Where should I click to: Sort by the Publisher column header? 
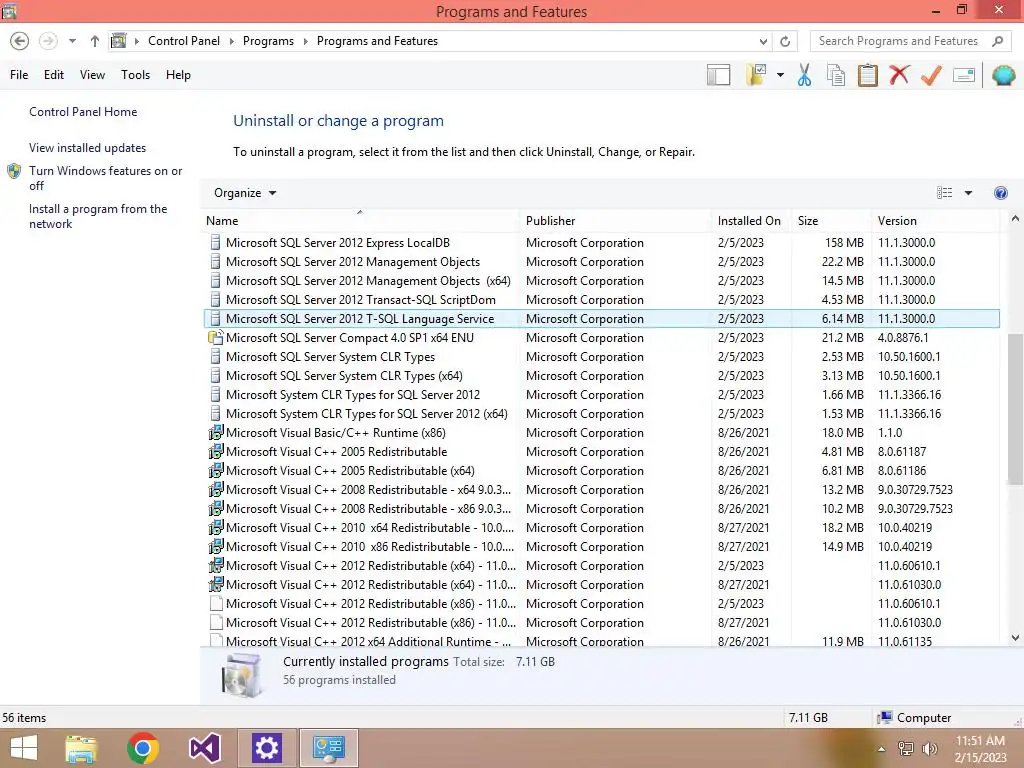(x=615, y=221)
